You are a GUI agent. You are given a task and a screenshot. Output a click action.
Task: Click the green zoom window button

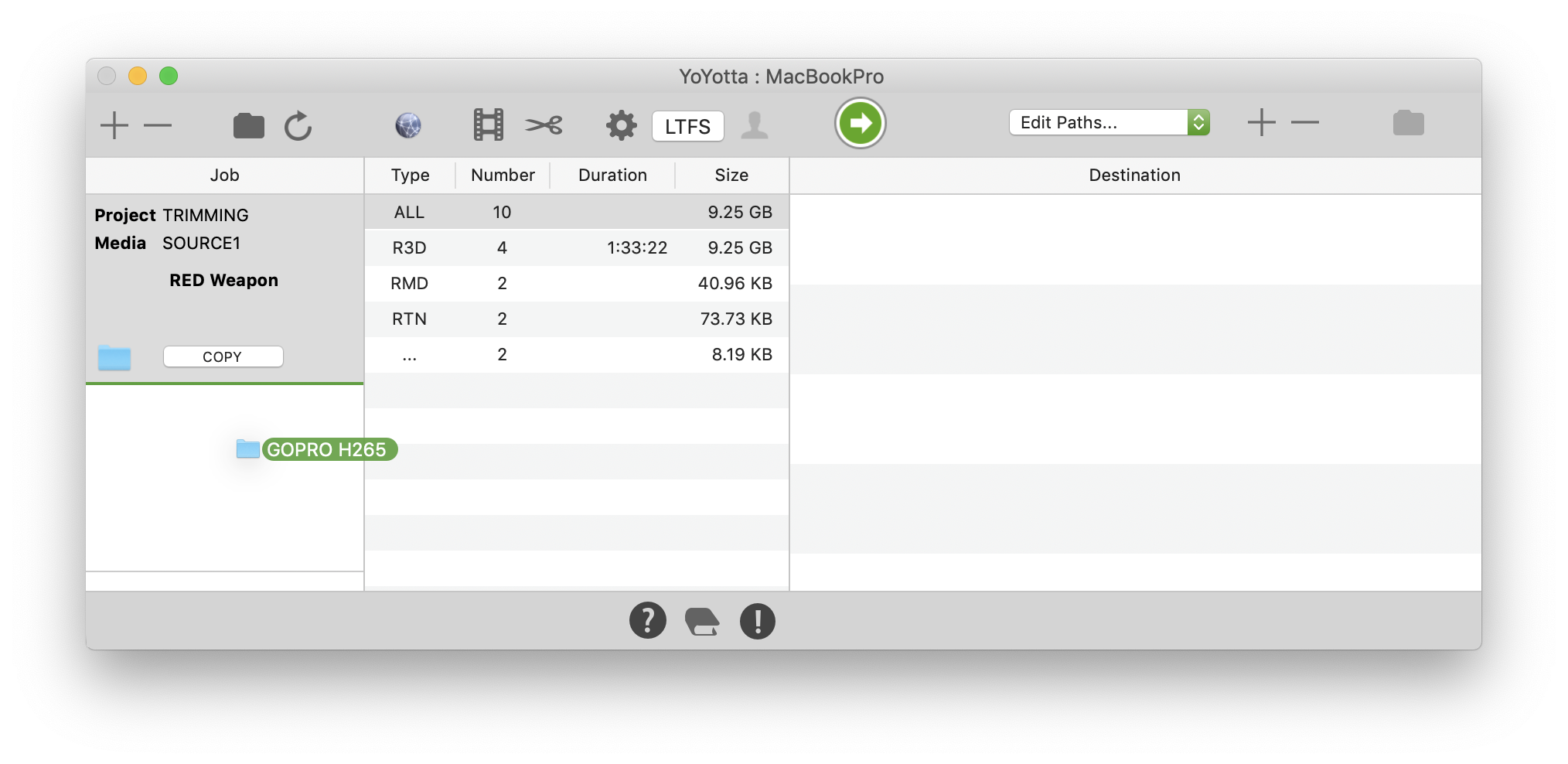pos(169,76)
